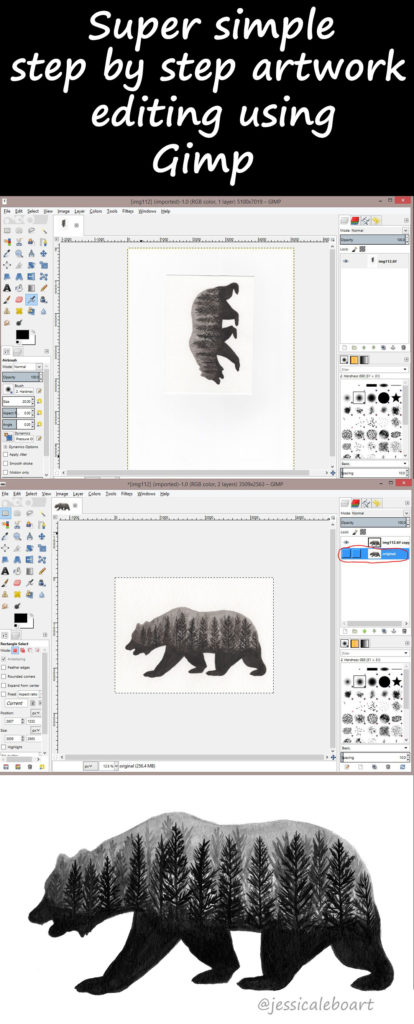The height and width of the screenshot is (1024, 414).
Task: Open Colors menu in the Airbrush GIMP window
Action: tap(95, 211)
